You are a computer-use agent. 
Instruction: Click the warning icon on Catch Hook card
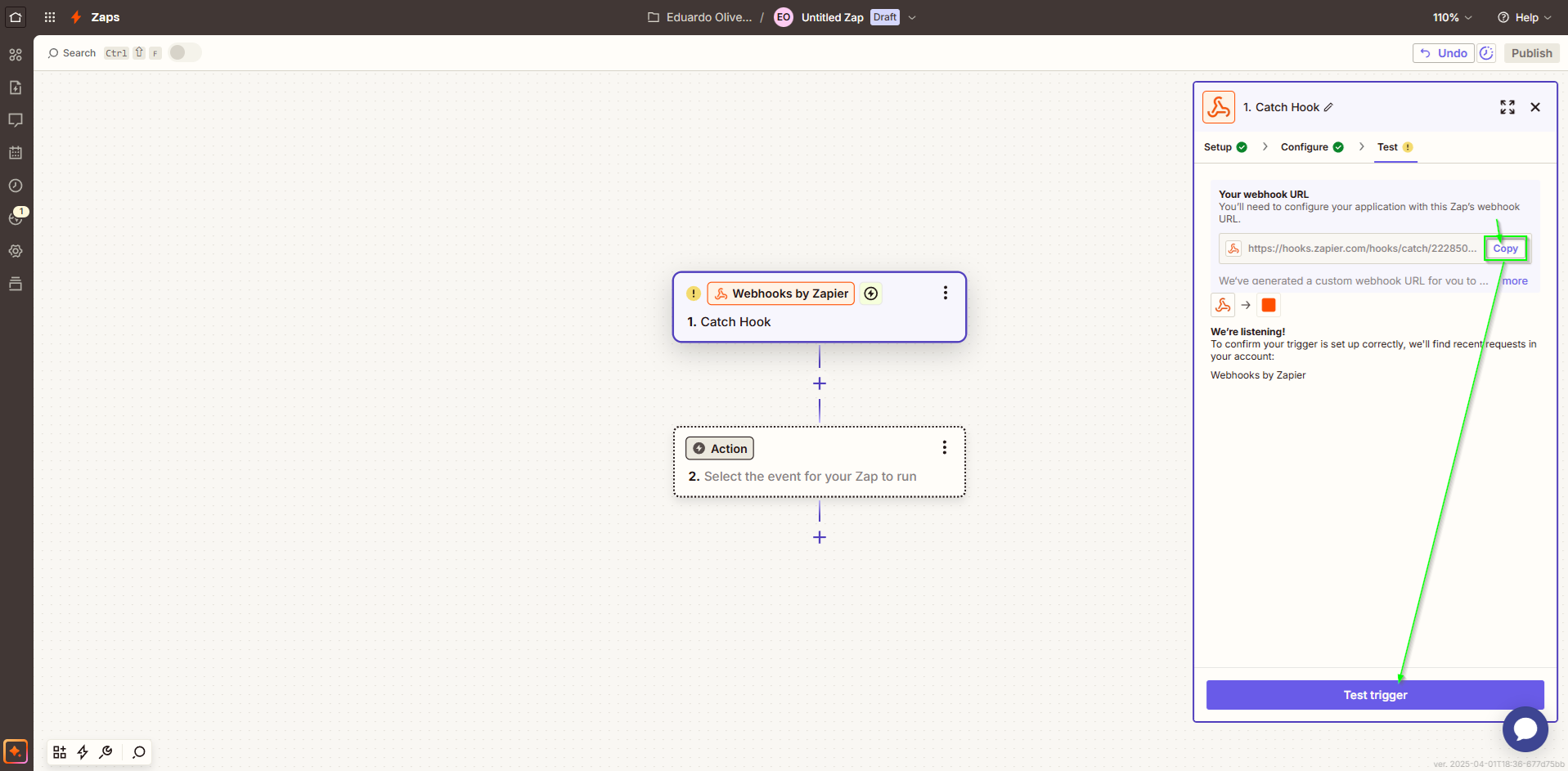click(694, 294)
